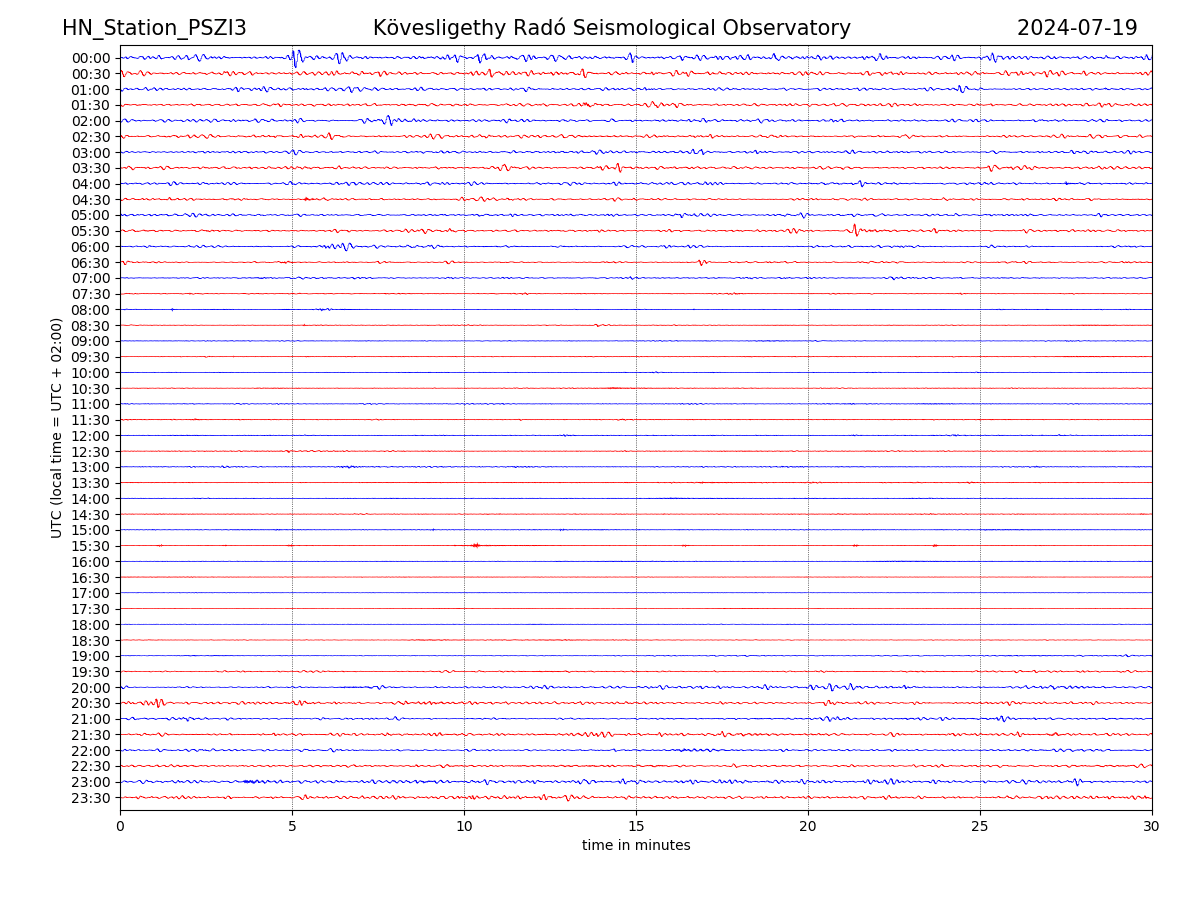Viewport: 1200px width, 900px height.
Task: Select the 18:00 time label
Action: 91,625
